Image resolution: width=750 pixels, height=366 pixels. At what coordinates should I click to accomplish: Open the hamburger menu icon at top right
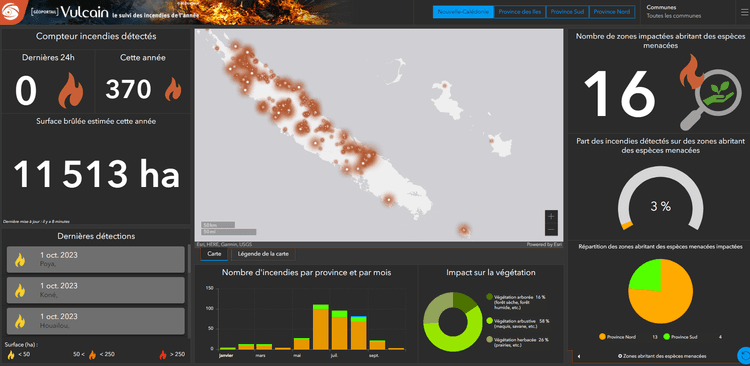click(743, 12)
